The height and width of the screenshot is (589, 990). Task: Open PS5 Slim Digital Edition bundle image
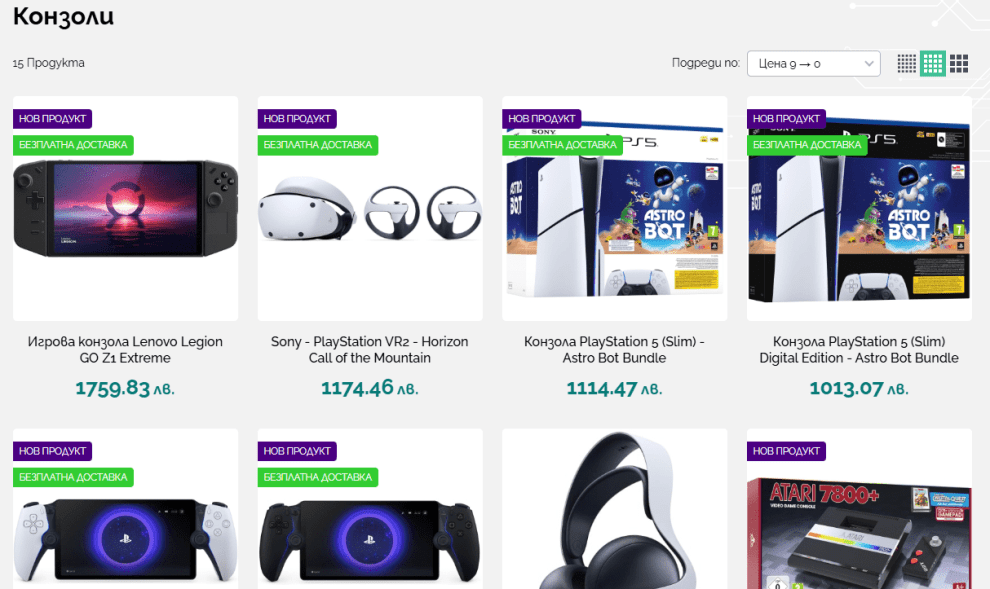(859, 208)
